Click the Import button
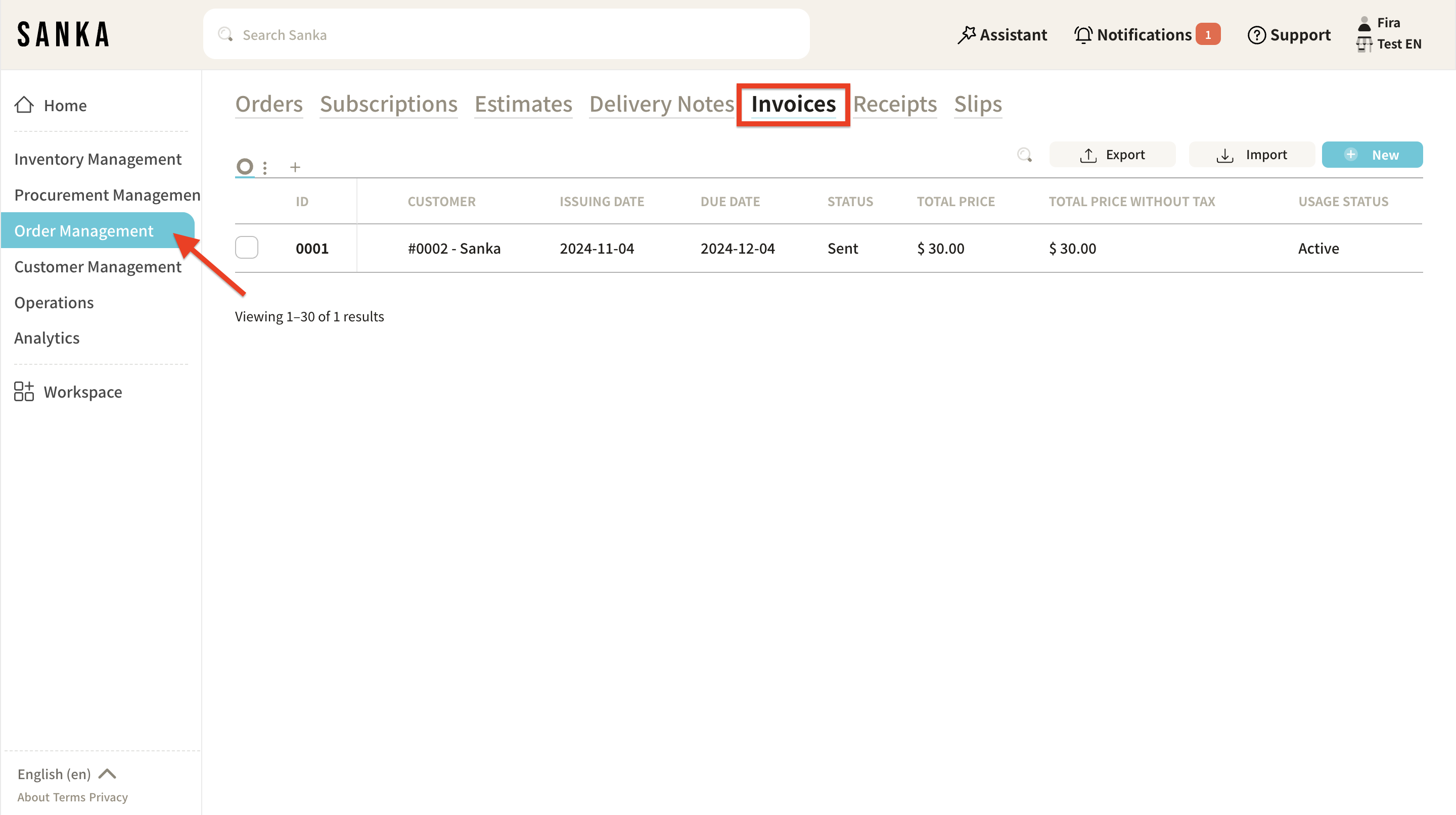 [x=1251, y=155]
